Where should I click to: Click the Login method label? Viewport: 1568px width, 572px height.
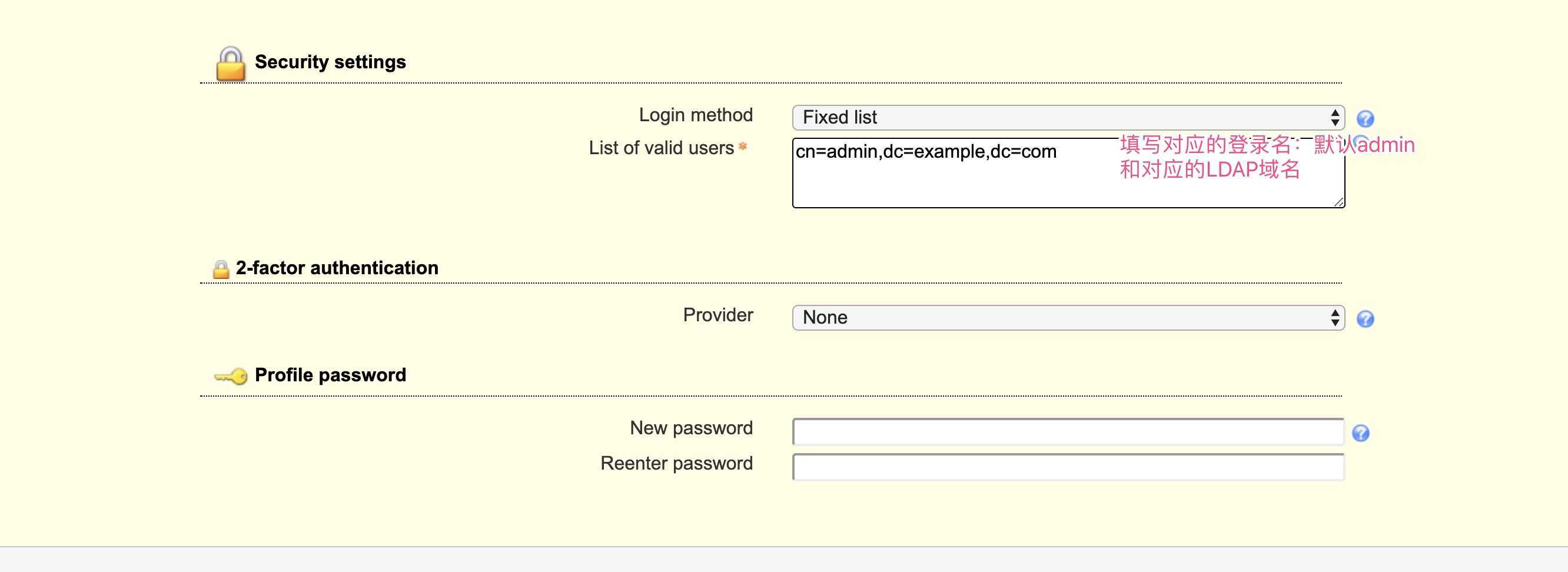[x=695, y=115]
